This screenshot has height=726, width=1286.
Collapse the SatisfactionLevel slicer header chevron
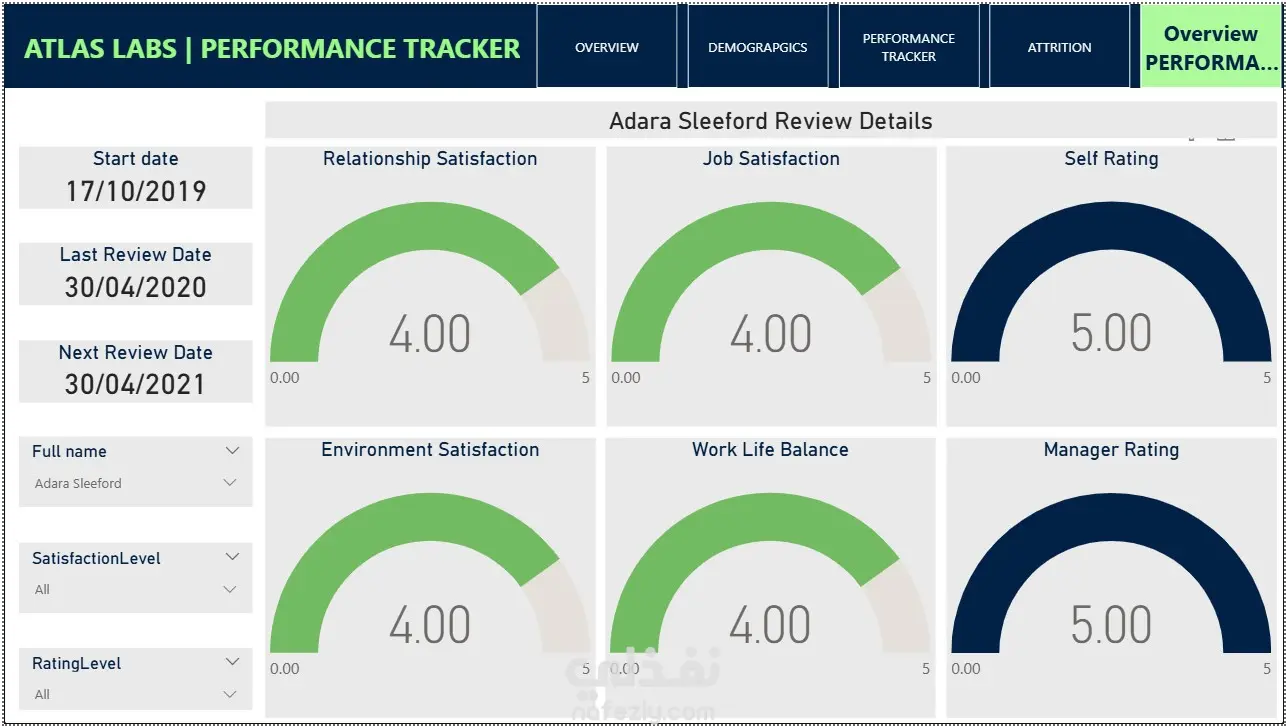[x=233, y=557]
